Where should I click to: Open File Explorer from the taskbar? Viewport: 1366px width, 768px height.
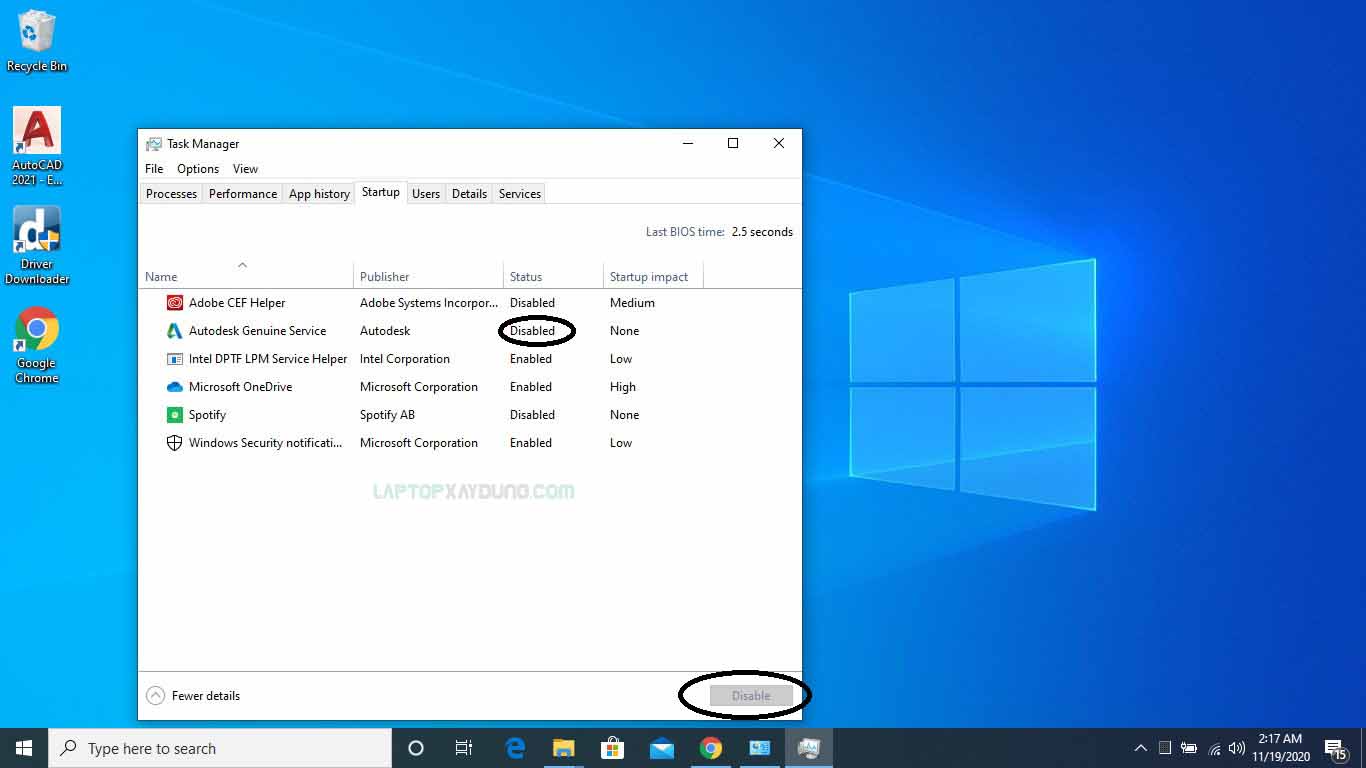pos(564,748)
